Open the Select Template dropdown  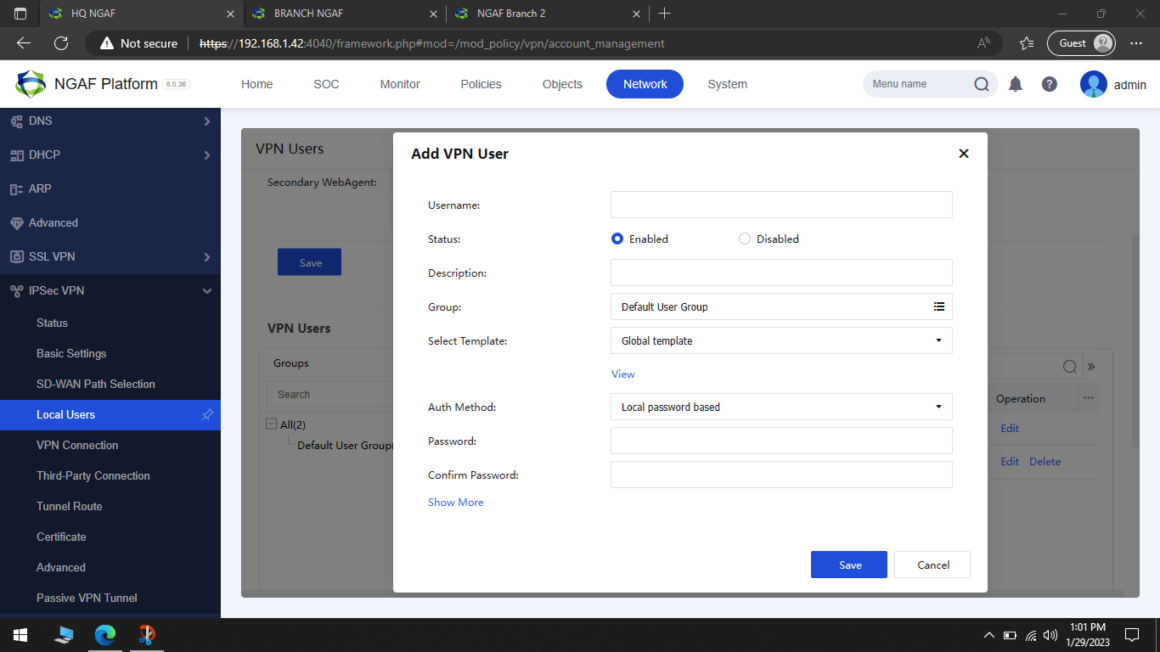click(938, 340)
